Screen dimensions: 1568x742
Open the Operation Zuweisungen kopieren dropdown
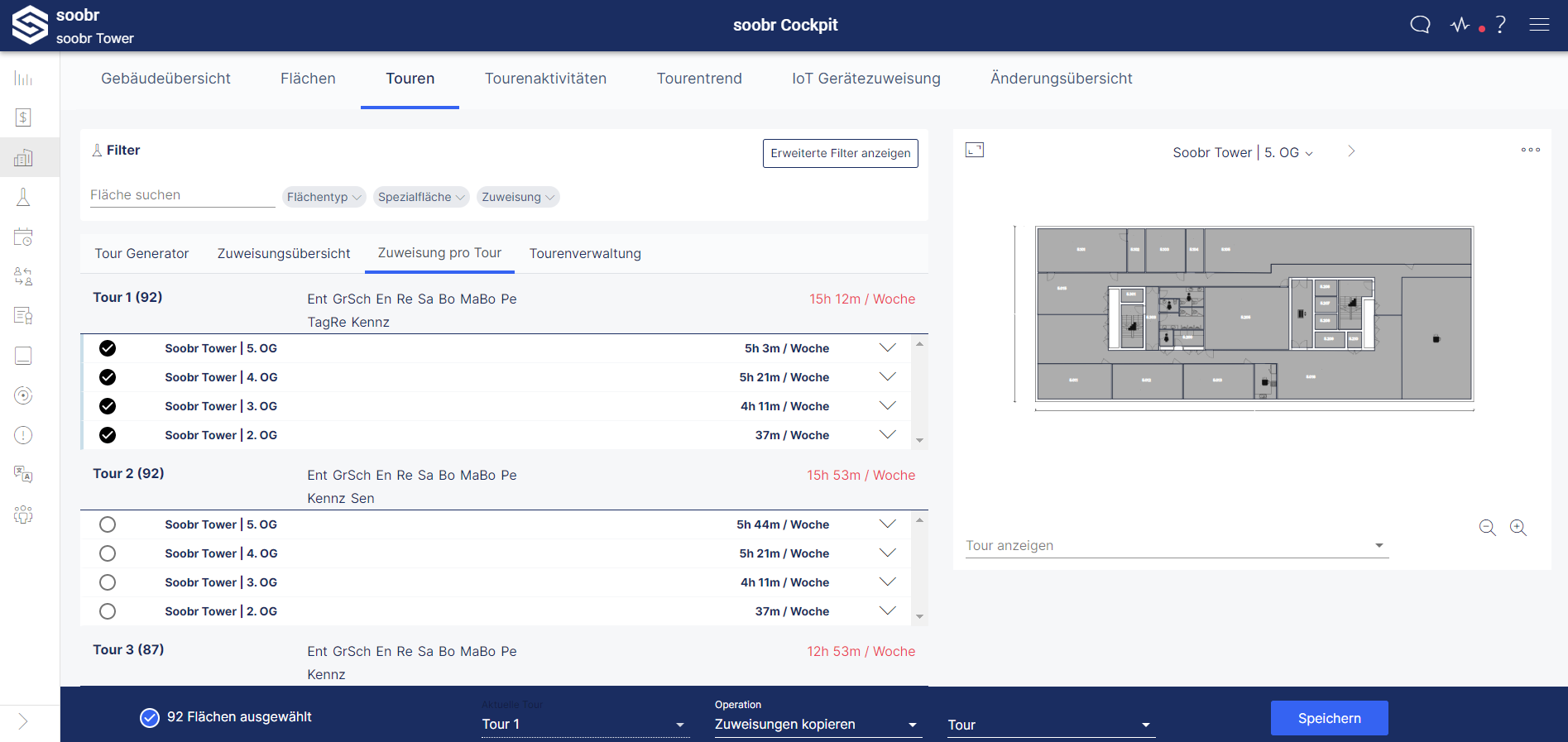click(818, 725)
